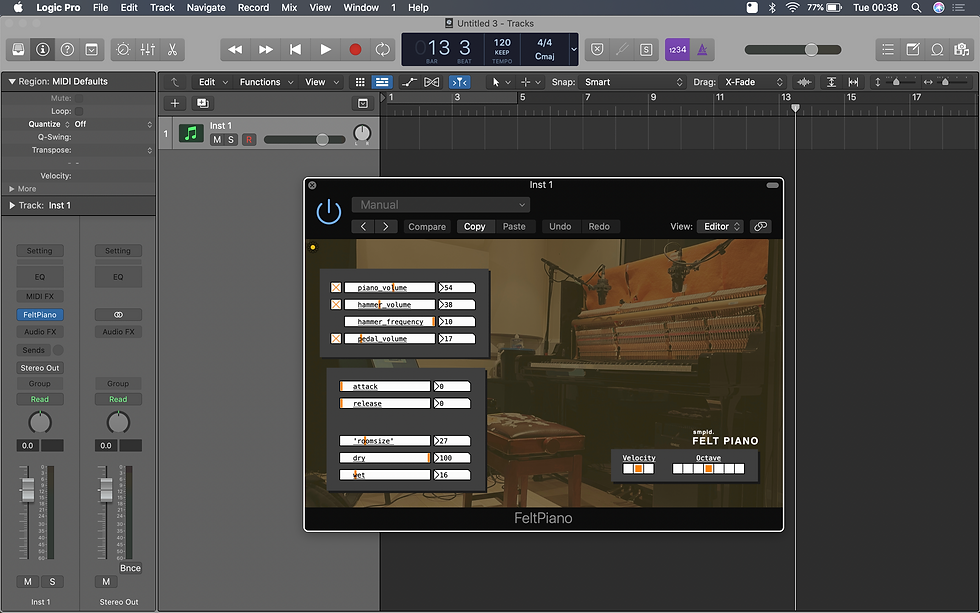Screen dimensions: 980x613
Task: Mute track Inst 1 in header
Action: pos(217,140)
